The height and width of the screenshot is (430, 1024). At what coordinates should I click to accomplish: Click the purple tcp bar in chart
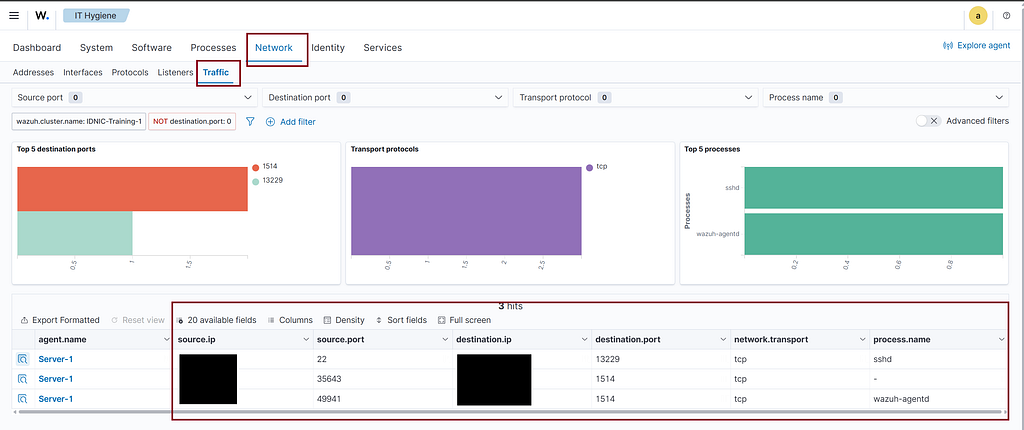pos(466,211)
